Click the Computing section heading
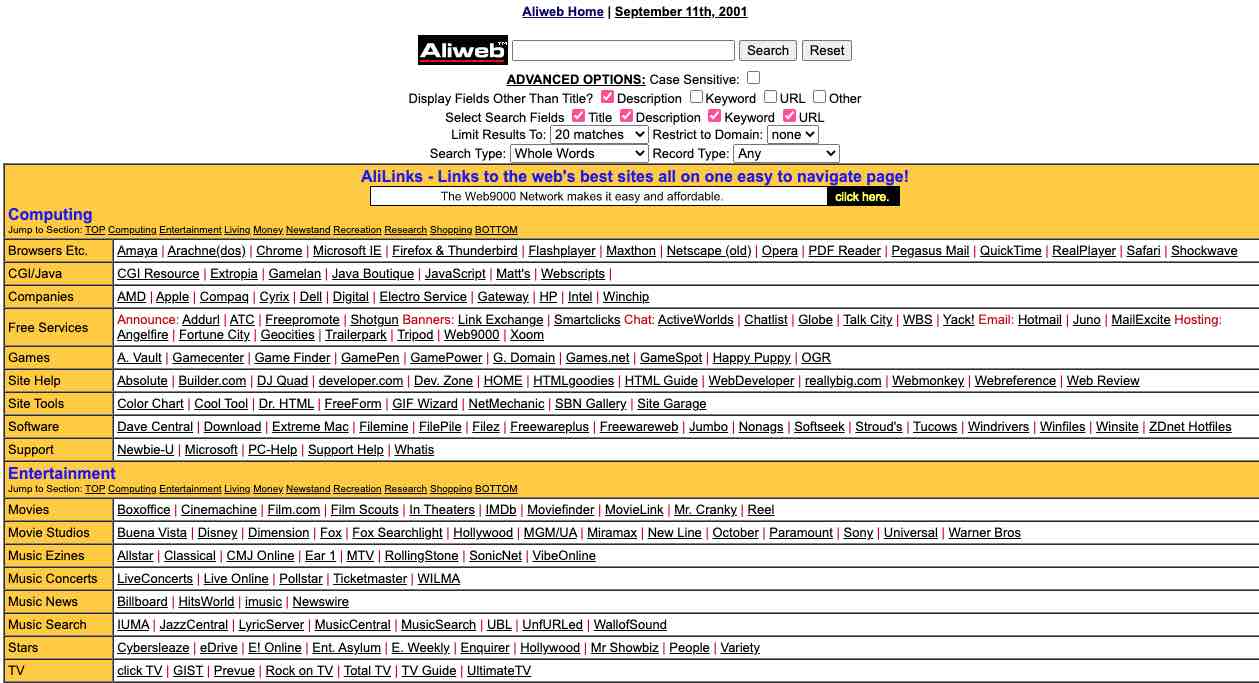 50,214
